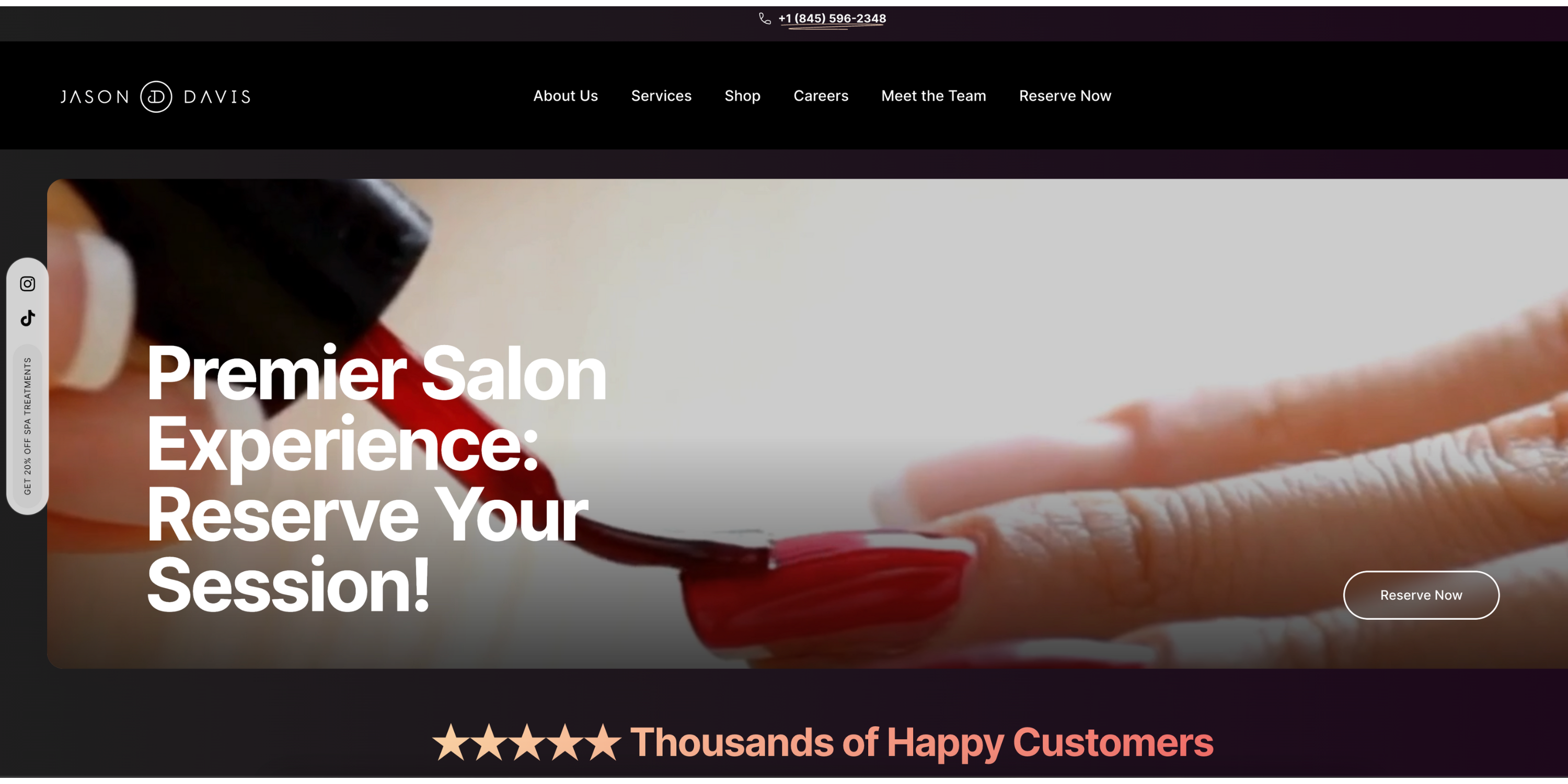
Task: Open the Services menu item
Action: (661, 96)
